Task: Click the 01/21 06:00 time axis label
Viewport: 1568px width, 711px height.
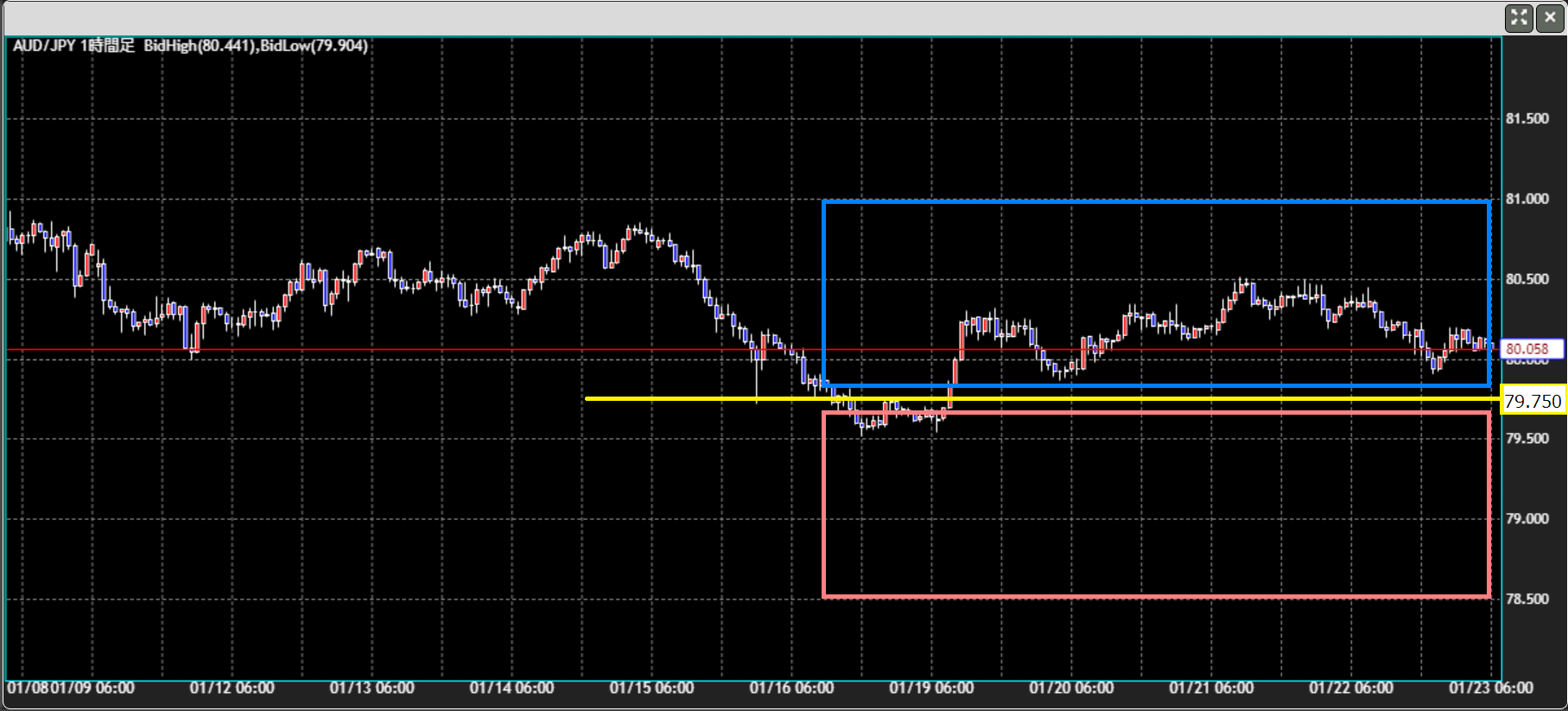Action: click(x=1212, y=688)
